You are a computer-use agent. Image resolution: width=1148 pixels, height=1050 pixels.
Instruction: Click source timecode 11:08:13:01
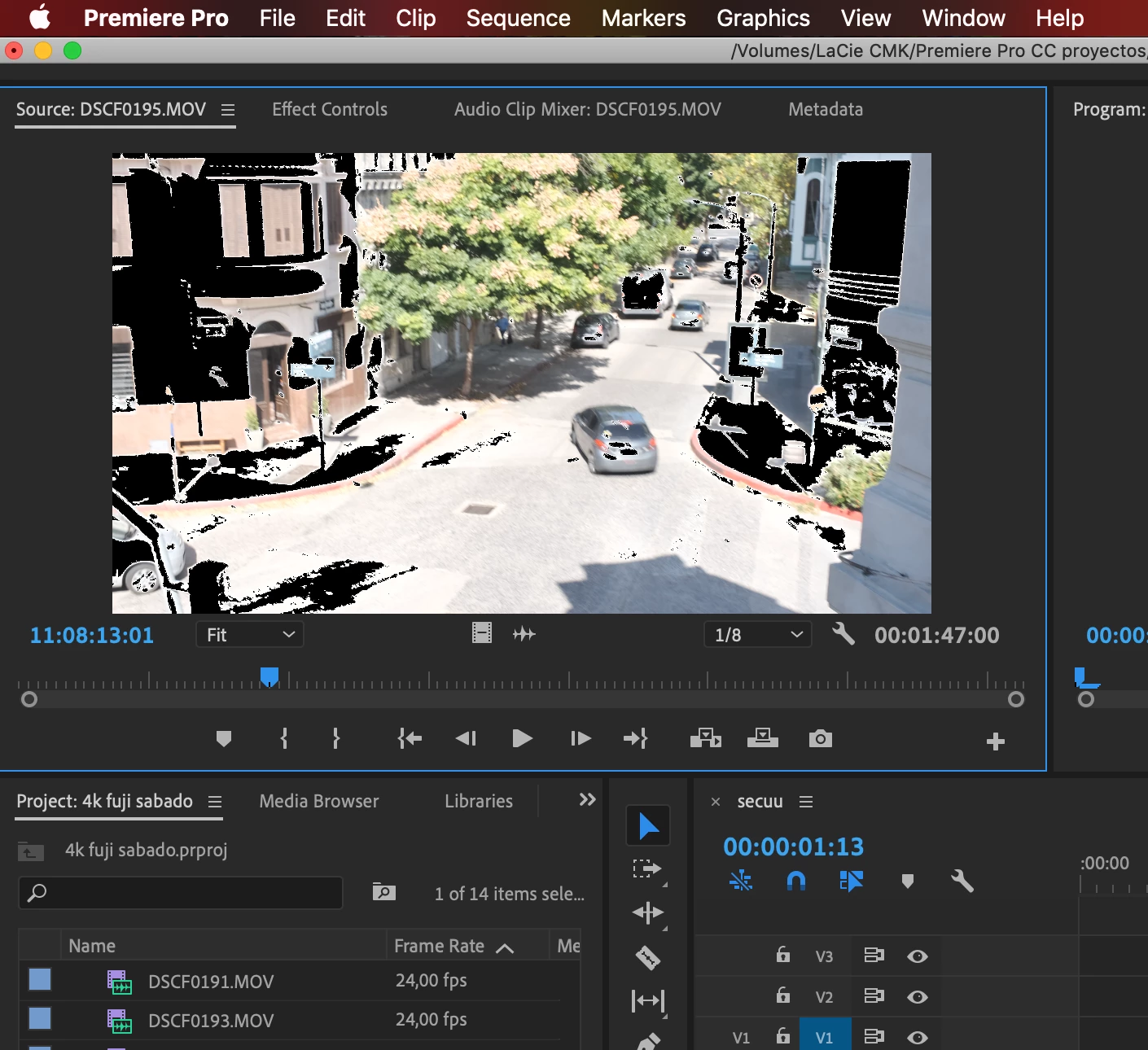(92, 635)
